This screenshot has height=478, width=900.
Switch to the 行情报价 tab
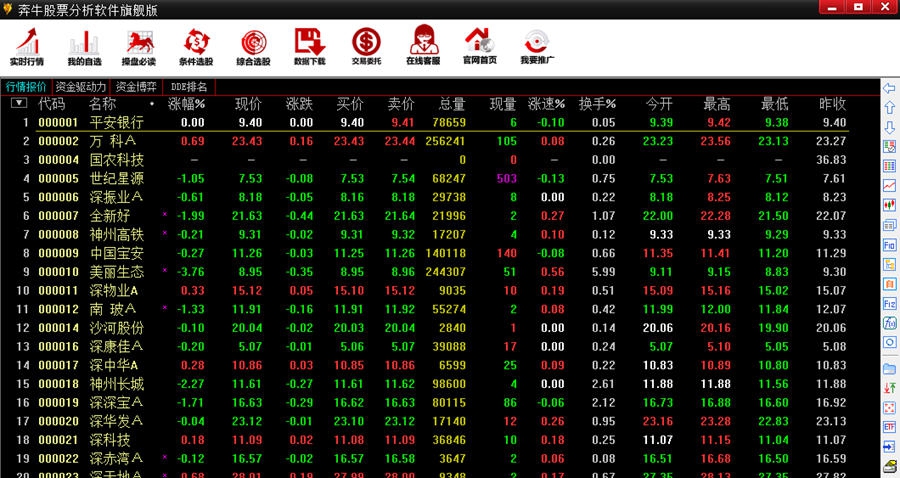[26, 87]
